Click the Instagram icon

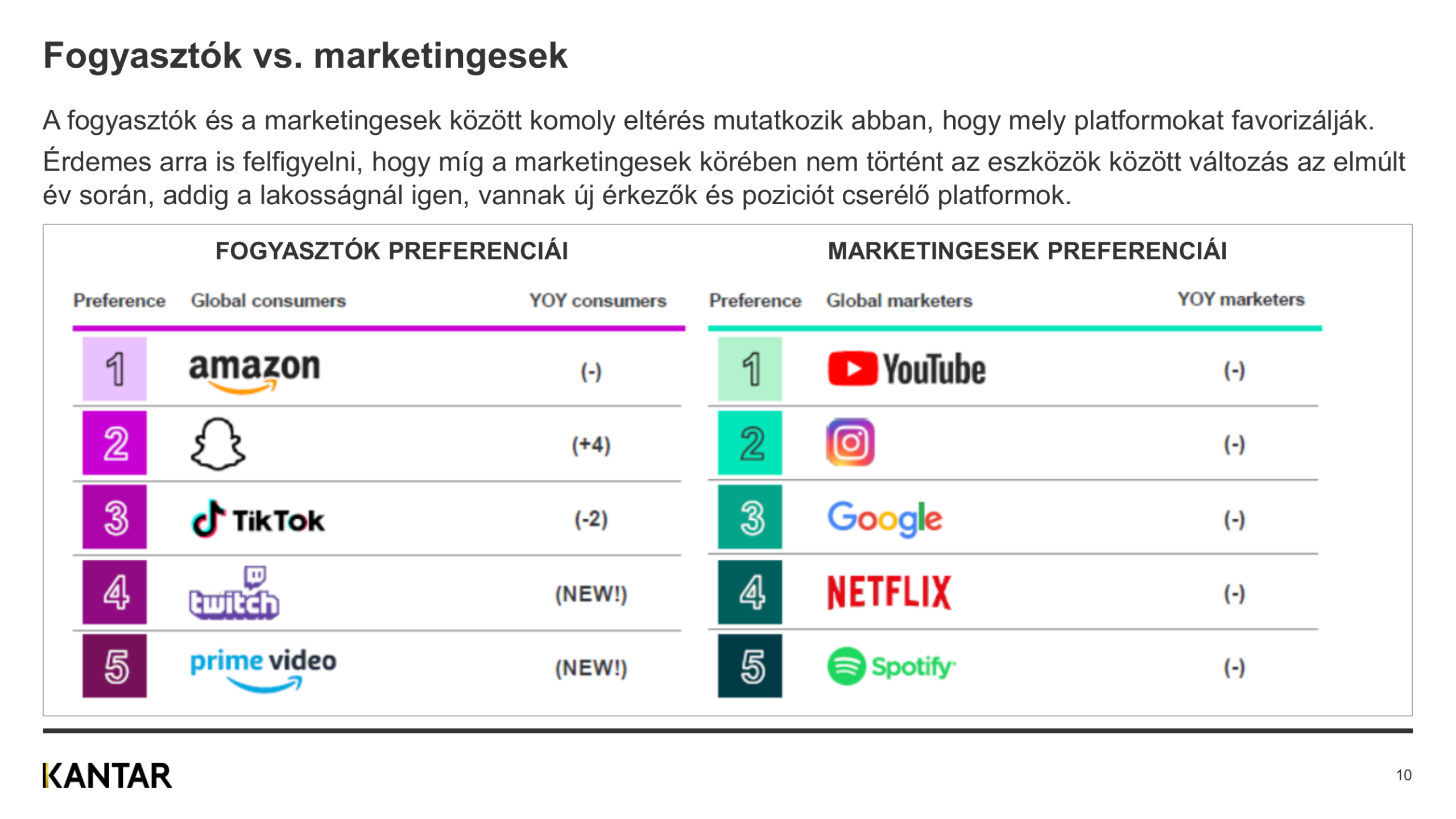pos(850,442)
